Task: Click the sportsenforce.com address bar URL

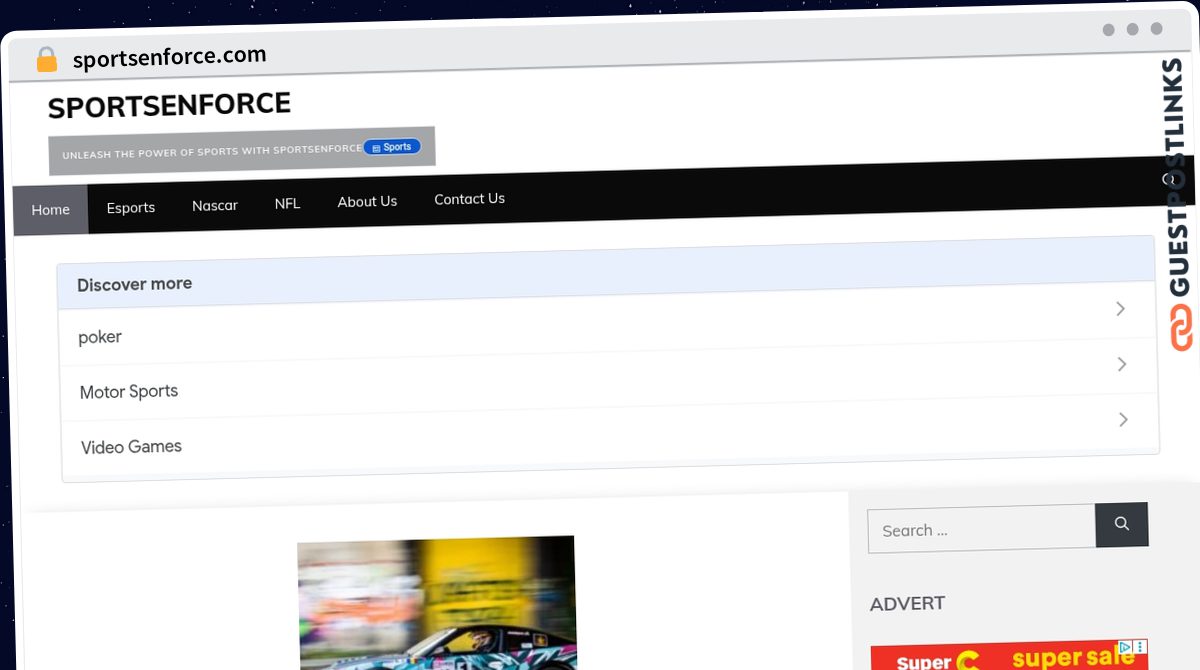Action: 170,57
